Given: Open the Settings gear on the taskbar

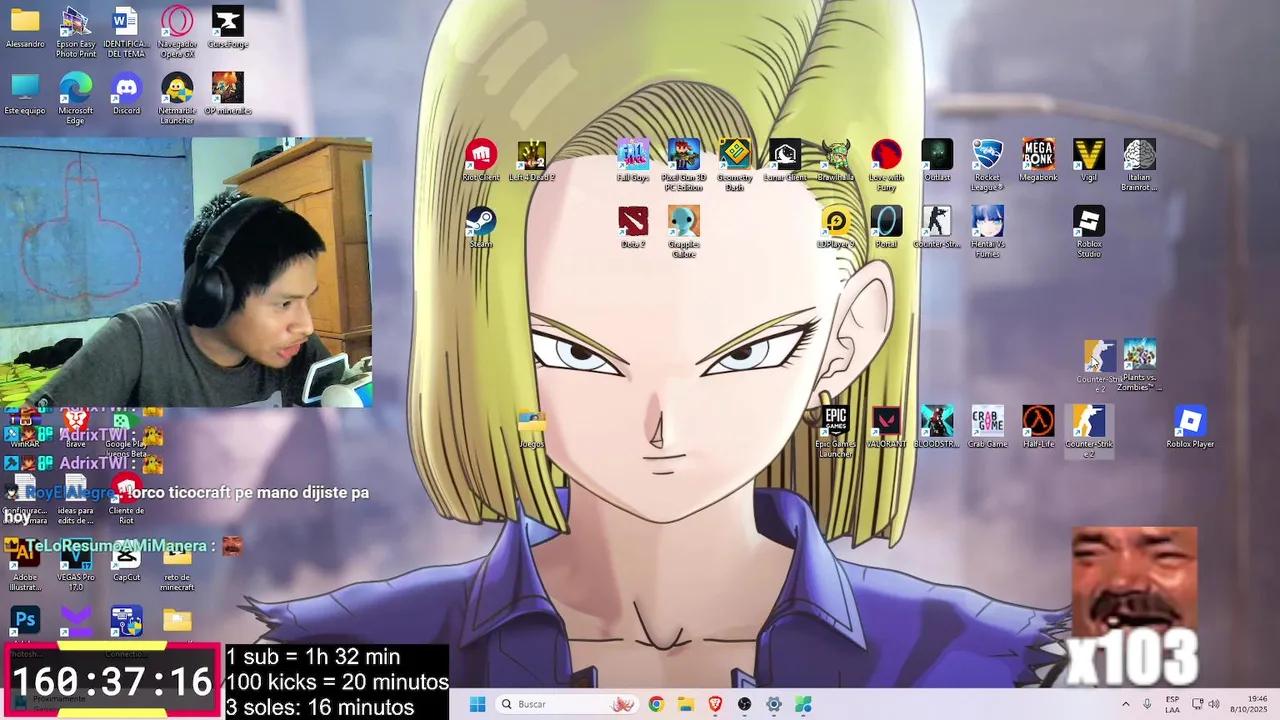Looking at the screenshot, I should tap(774, 704).
